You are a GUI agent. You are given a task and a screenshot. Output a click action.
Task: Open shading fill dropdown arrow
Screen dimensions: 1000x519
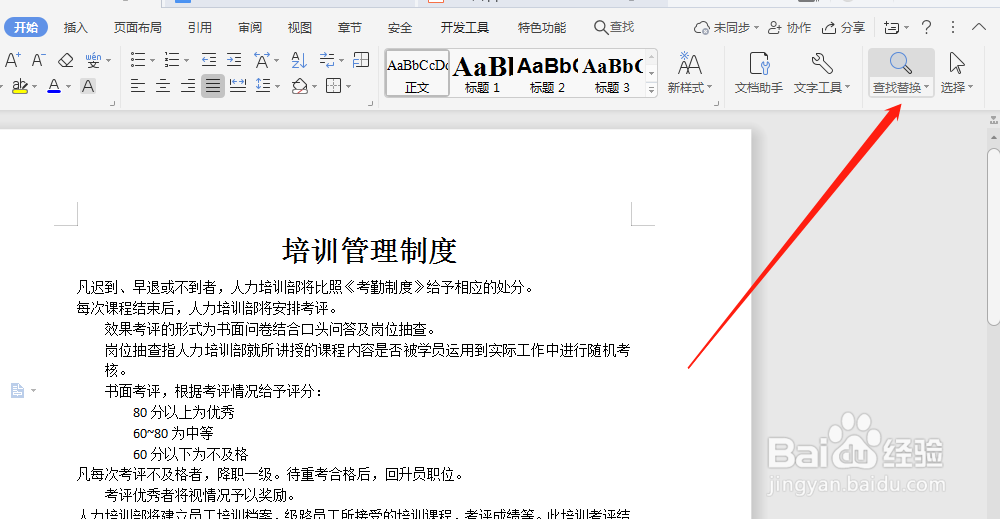(x=314, y=87)
